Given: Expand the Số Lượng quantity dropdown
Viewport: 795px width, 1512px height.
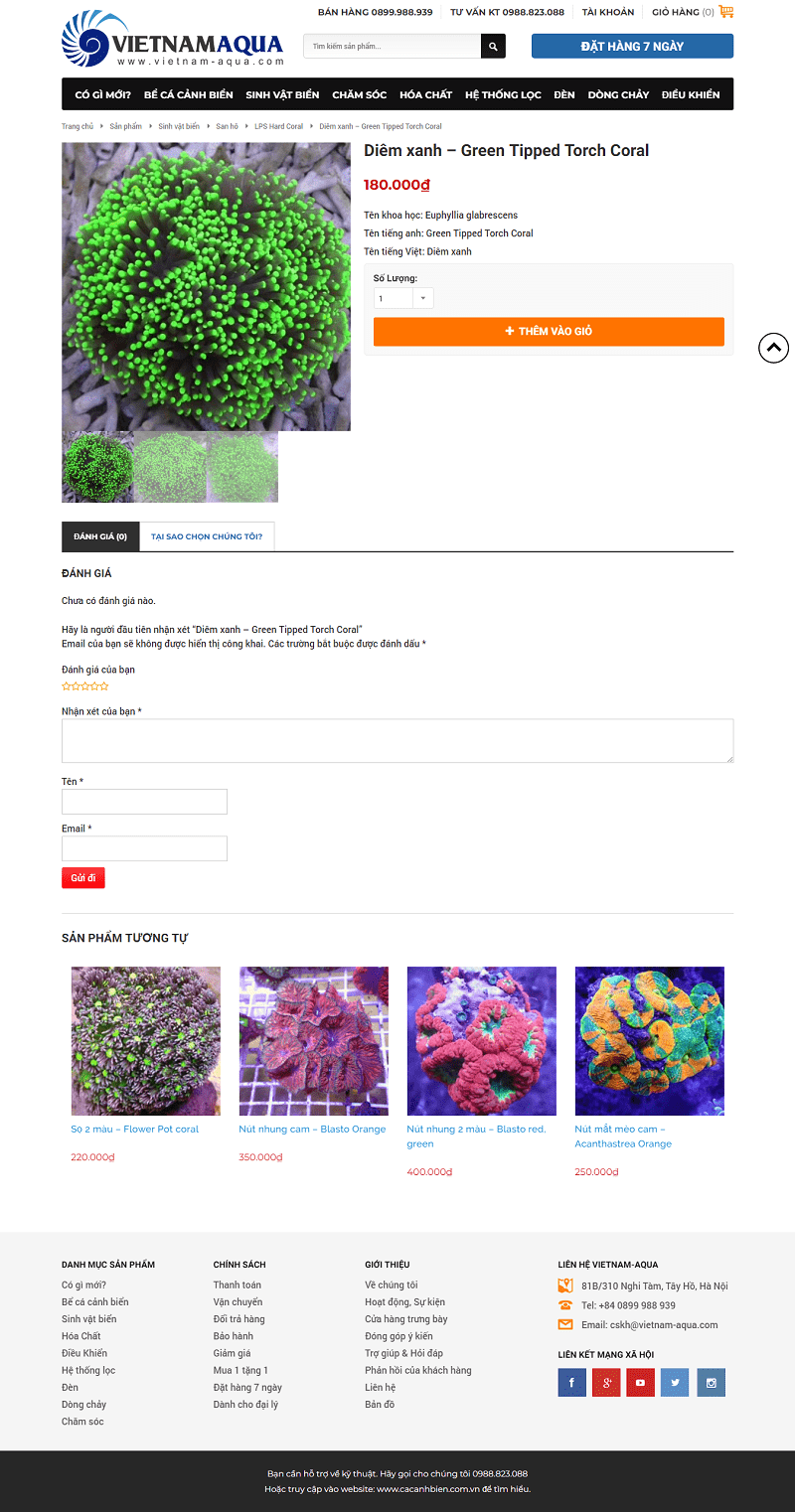Looking at the screenshot, I should (x=403, y=298).
